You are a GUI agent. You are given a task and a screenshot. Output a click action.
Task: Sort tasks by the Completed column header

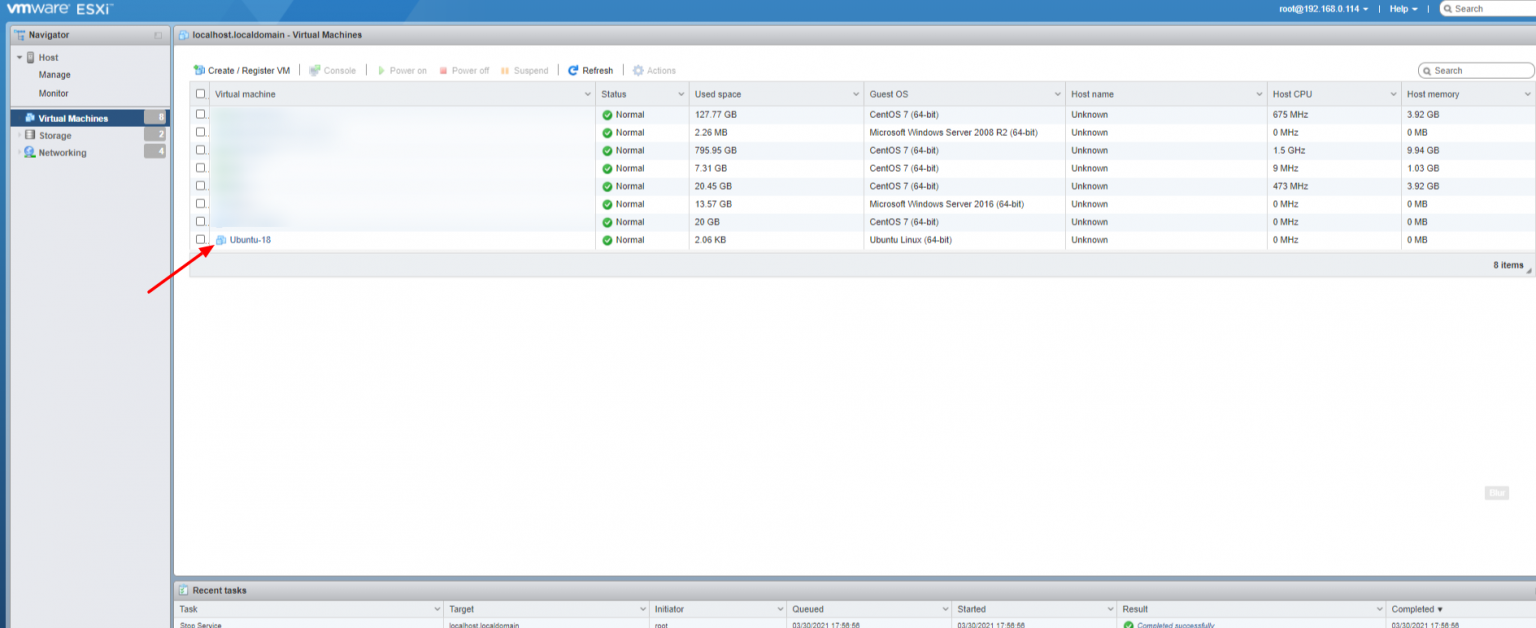pos(1416,609)
